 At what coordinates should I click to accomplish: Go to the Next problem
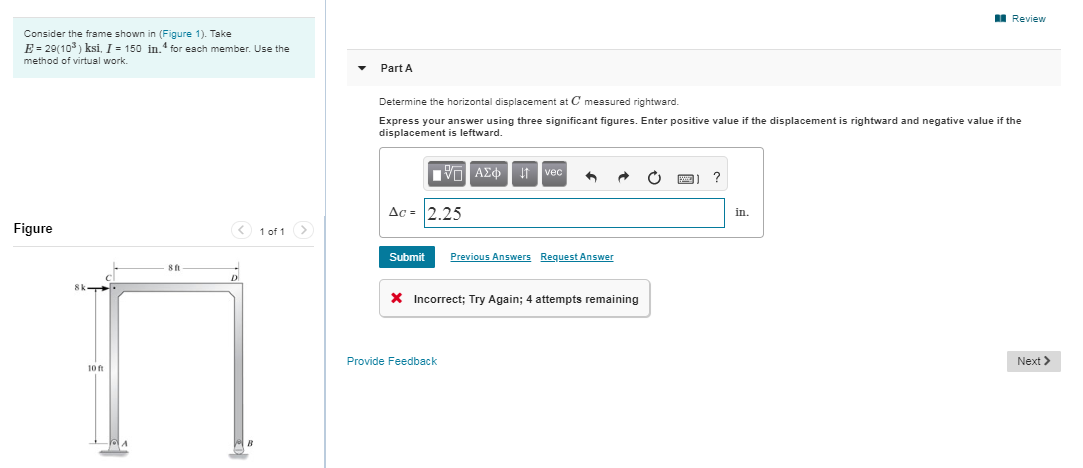1033,361
